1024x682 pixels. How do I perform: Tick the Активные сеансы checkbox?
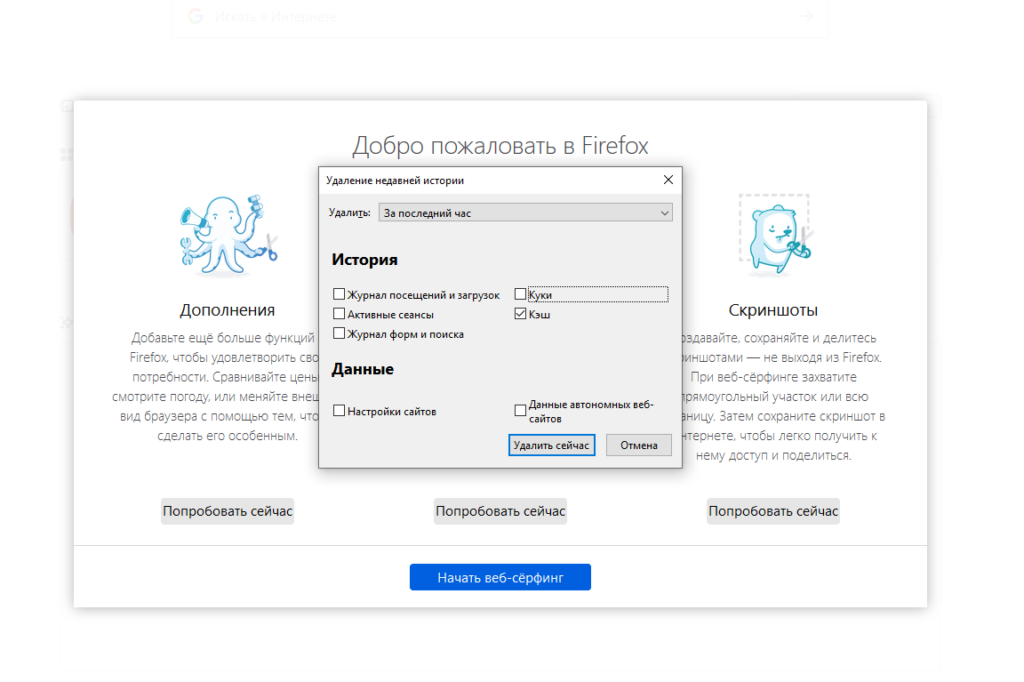click(340, 314)
